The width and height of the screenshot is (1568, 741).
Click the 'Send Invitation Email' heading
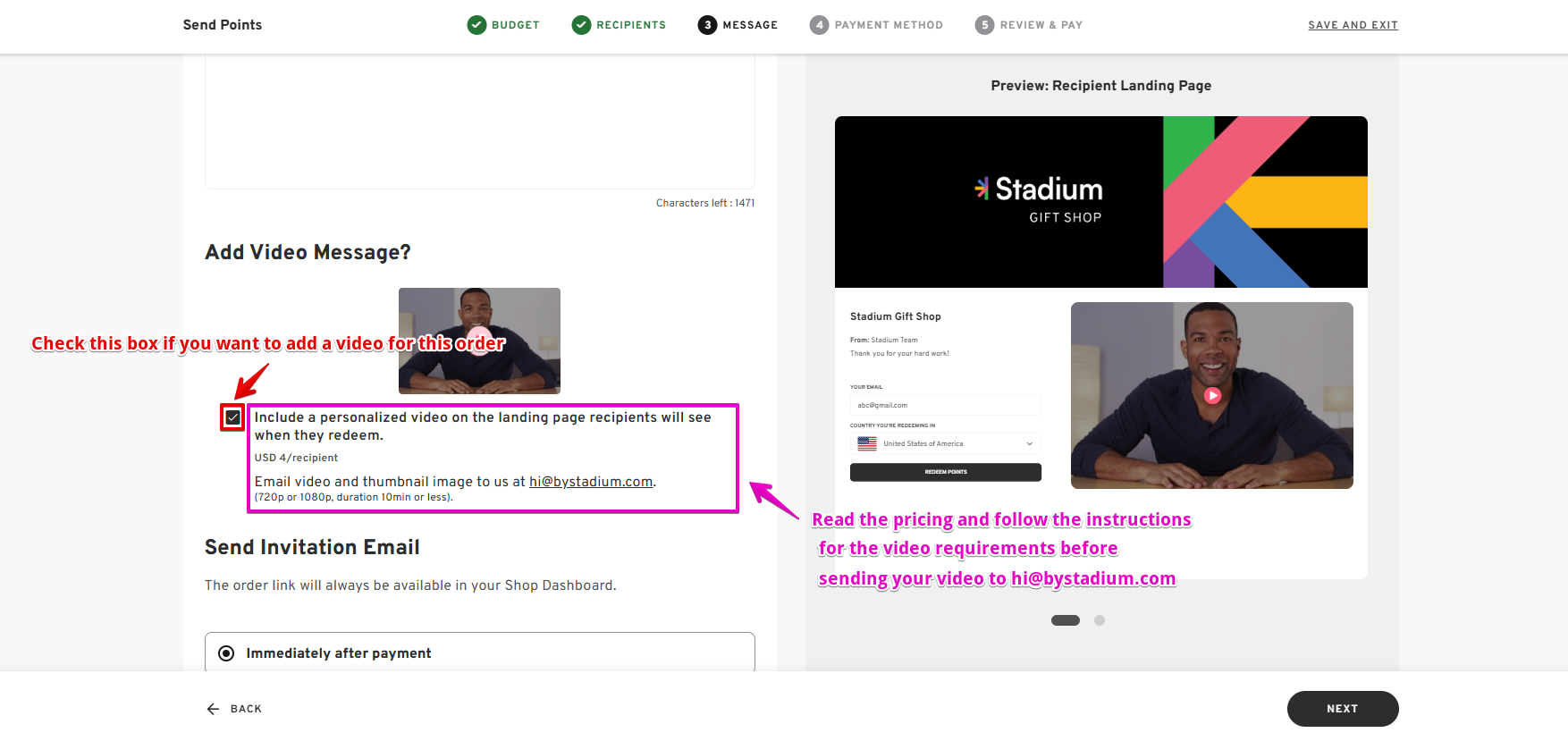[x=312, y=547]
